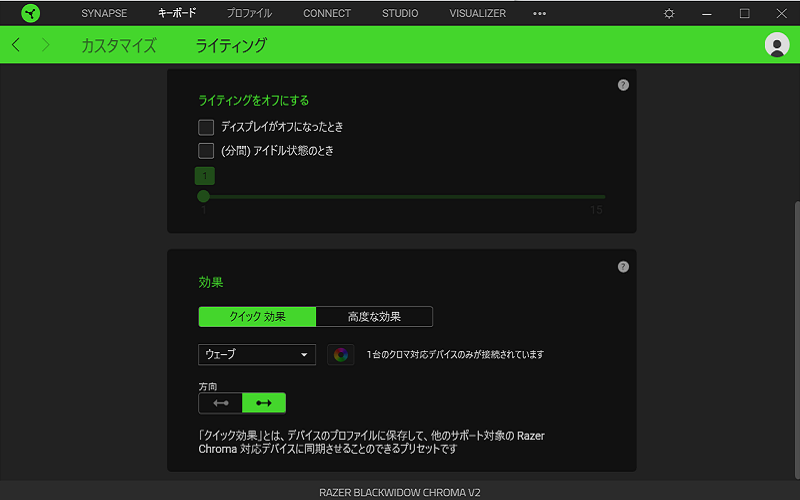Viewport: 800px width, 500px height.
Task: Select the ライティング subtab
Action: (231, 45)
